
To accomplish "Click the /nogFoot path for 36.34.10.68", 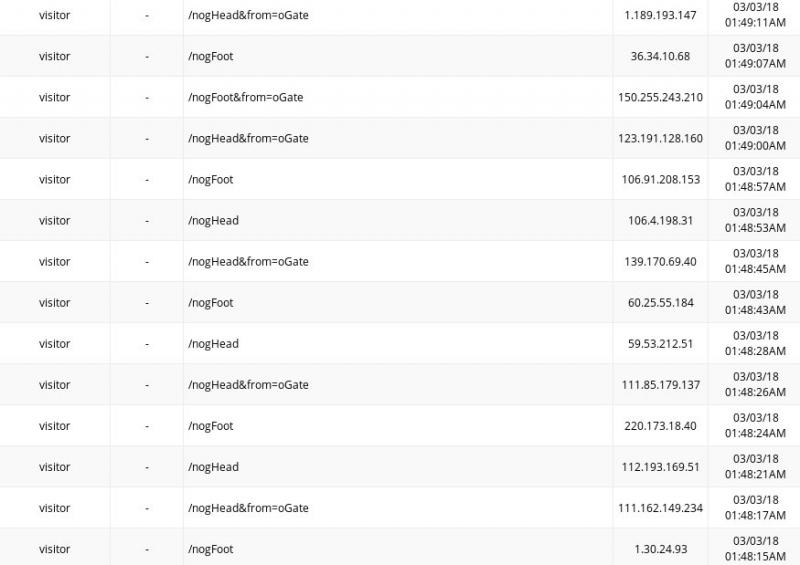I will pyautogui.click(x=210, y=56).
